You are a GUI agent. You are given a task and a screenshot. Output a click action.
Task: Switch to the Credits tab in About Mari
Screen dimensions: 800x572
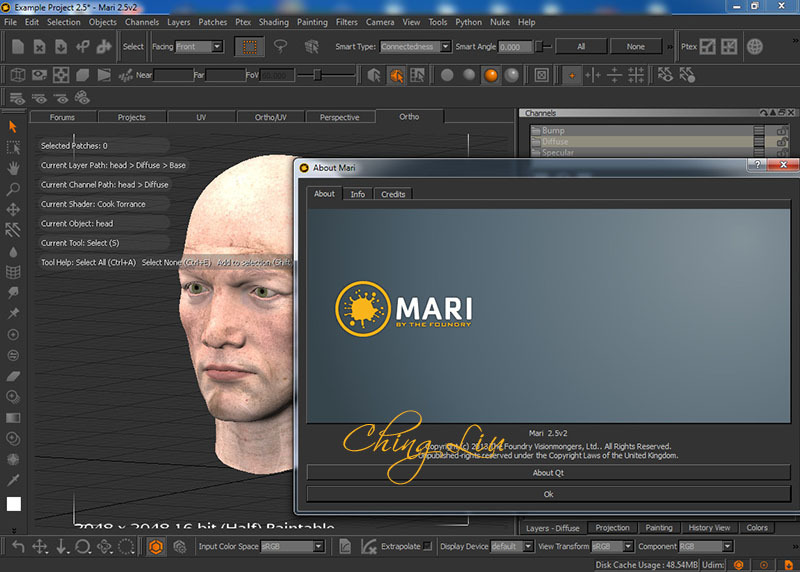(x=393, y=194)
